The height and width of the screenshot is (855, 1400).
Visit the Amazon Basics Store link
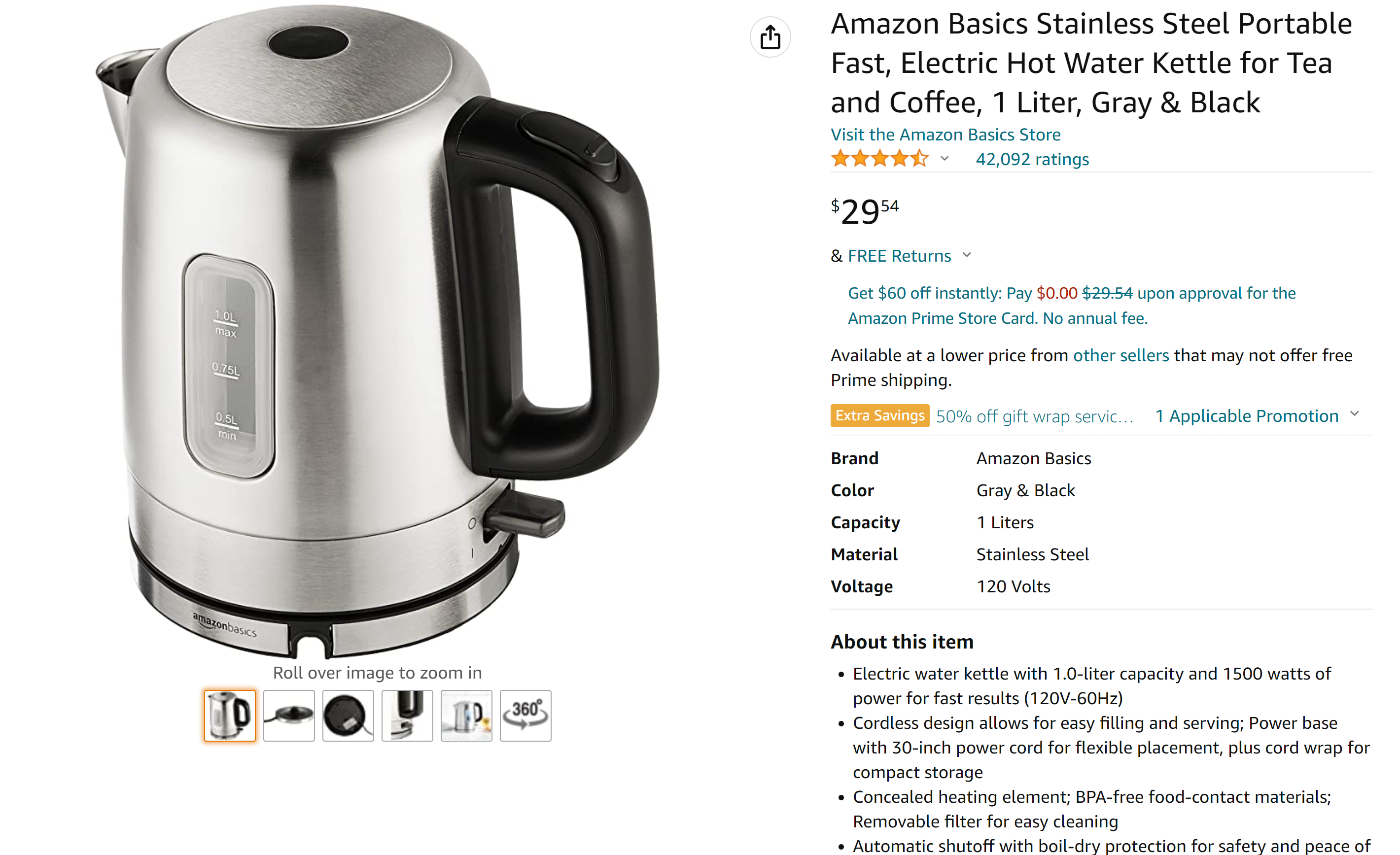coord(945,135)
